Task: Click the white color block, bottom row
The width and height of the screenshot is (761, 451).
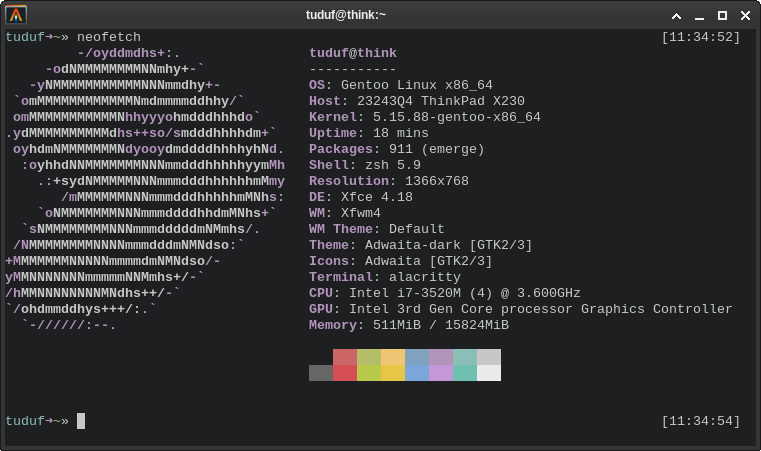Action: (x=489, y=373)
